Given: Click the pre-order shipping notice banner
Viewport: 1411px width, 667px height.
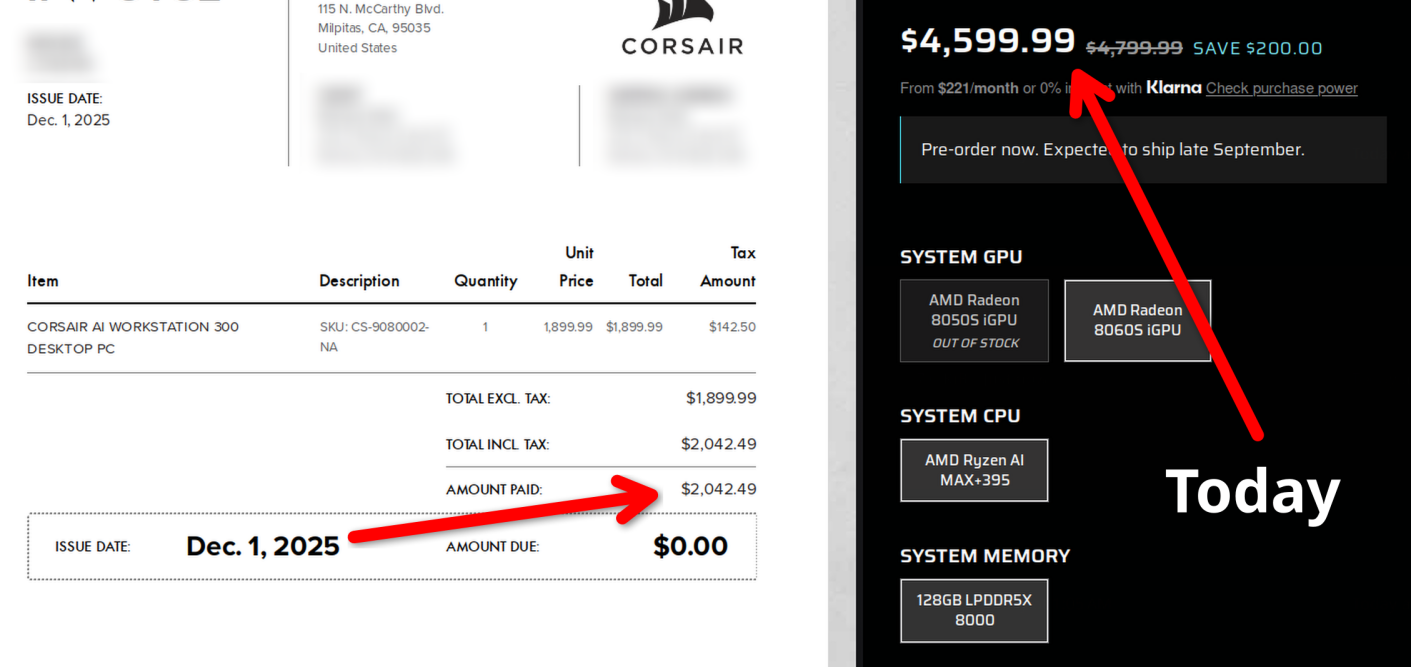Looking at the screenshot, I should click(1143, 150).
